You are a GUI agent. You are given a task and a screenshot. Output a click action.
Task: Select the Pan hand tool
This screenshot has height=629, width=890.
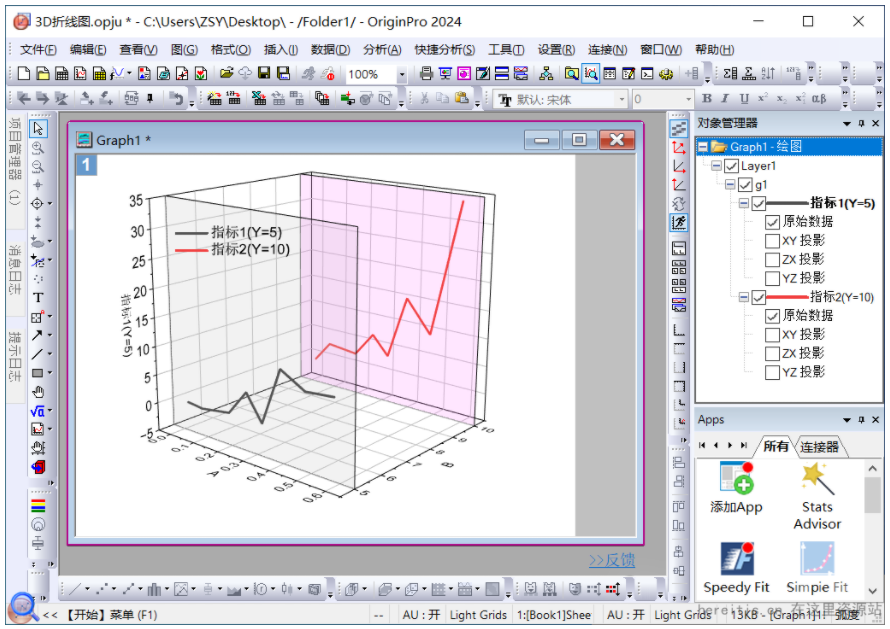click(x=38, y=392)
